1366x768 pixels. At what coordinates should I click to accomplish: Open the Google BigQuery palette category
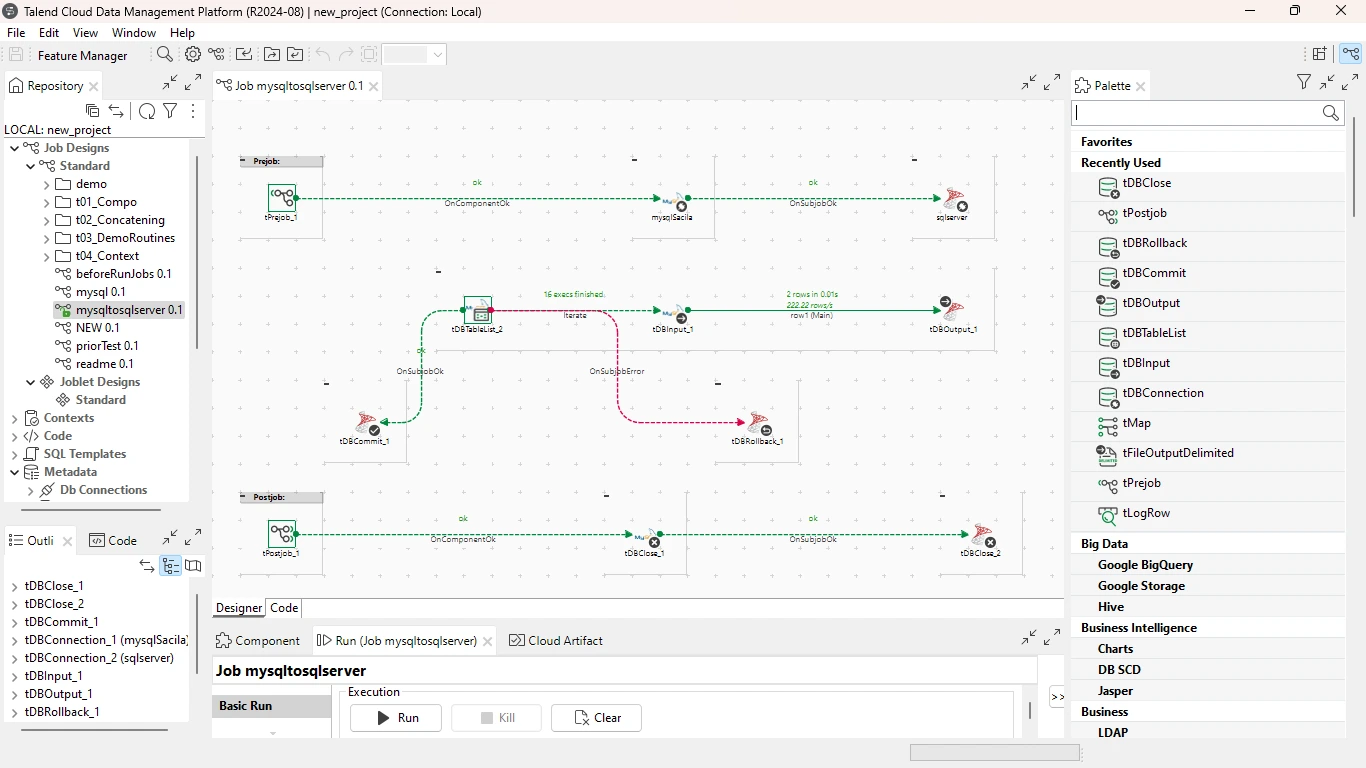1145,565
